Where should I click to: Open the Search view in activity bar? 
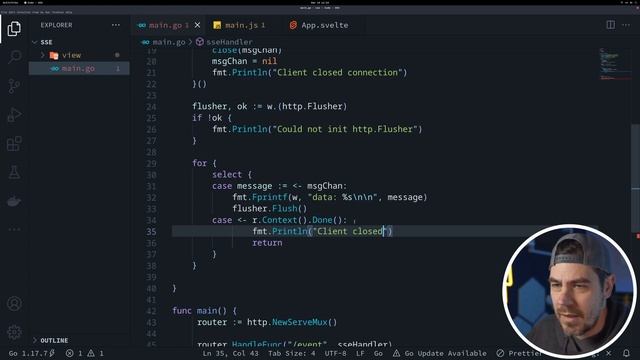click(x=14, y=57)
